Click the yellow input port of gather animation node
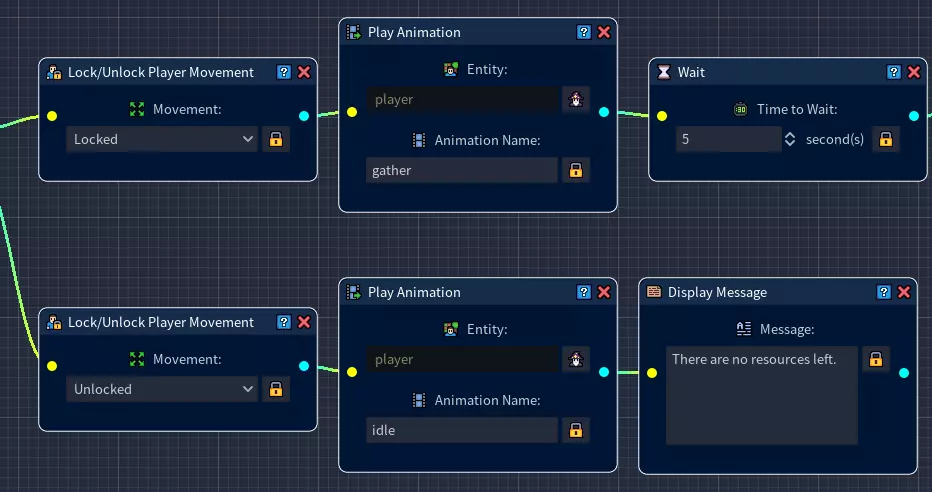The width and height of the screenshot is (932, 492). (352, 112)
